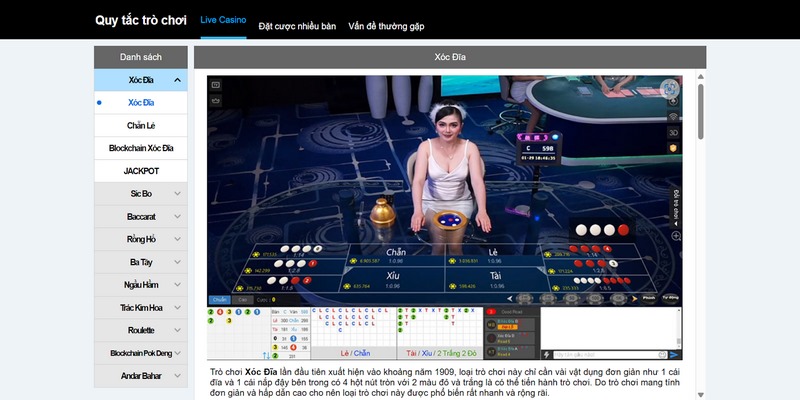Open the Vấn đề thường gặp tab
This screenshot has width=800, height=400.
[386, 26]
